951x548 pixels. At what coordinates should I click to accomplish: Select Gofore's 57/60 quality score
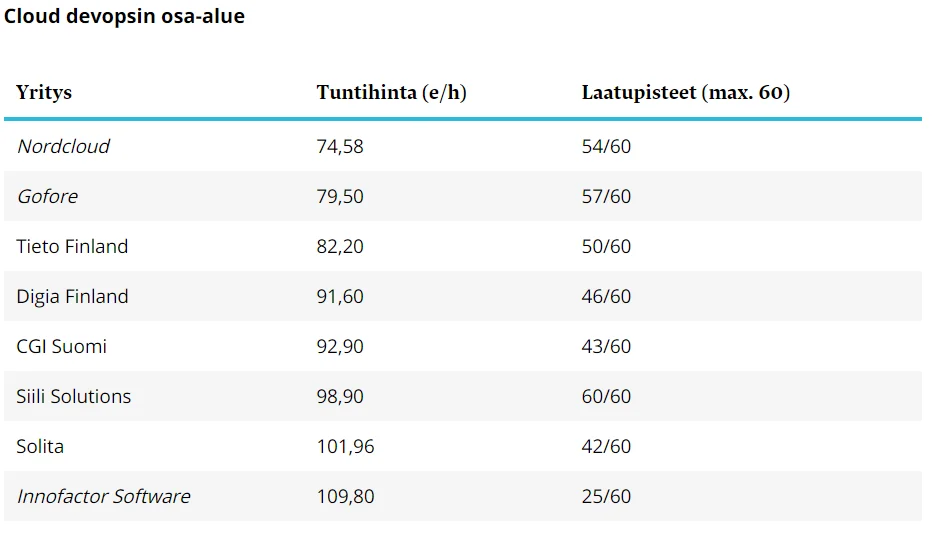(x=606, y=196)
